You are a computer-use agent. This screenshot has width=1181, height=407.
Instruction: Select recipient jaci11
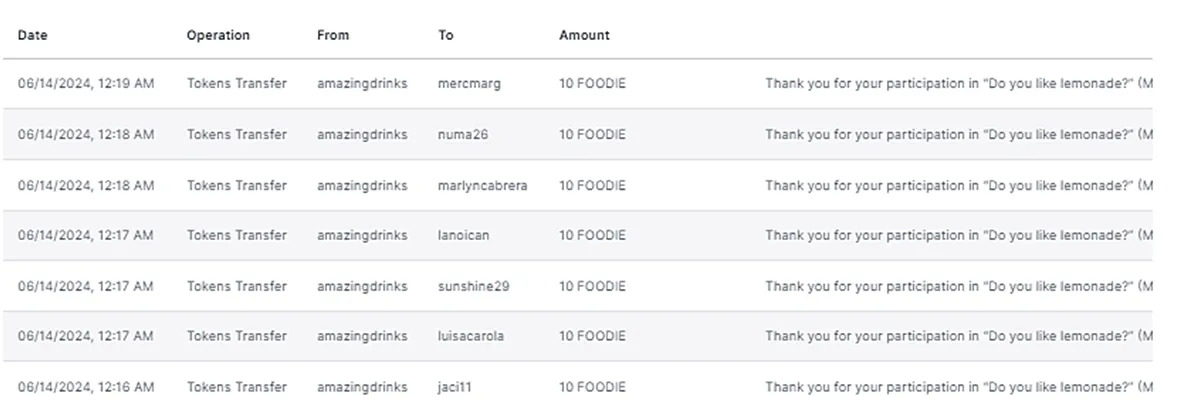454,387
